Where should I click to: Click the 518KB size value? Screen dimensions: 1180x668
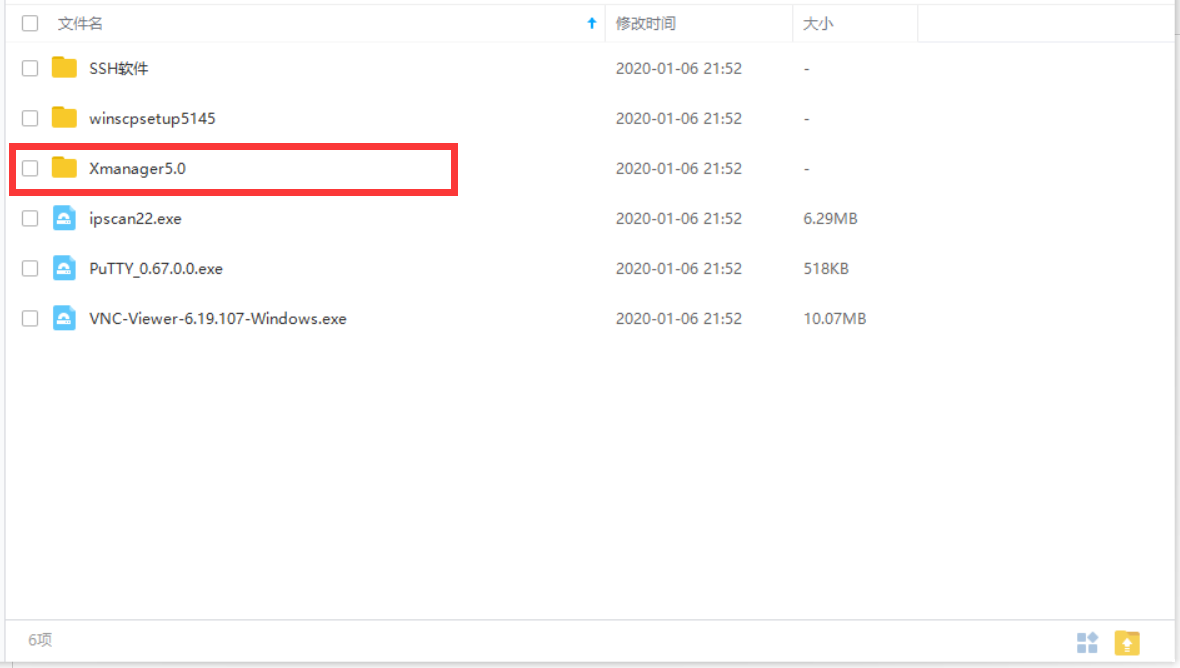[x=826, y=269]
